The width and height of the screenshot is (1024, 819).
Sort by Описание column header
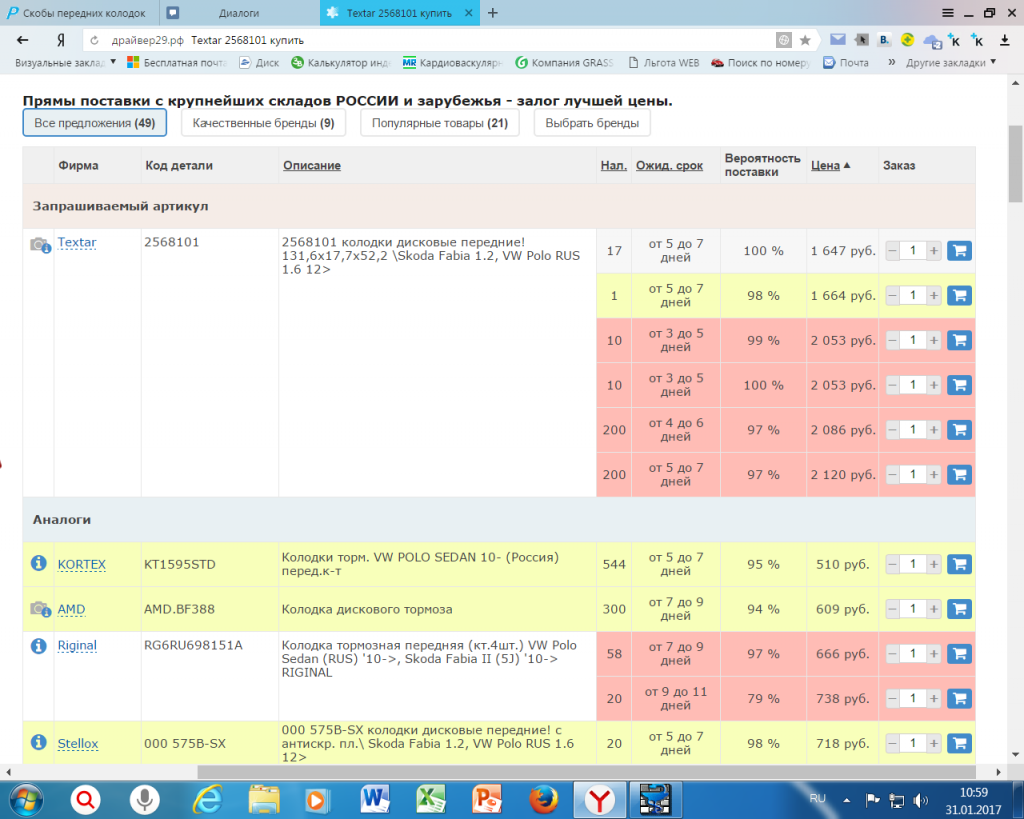312,166
